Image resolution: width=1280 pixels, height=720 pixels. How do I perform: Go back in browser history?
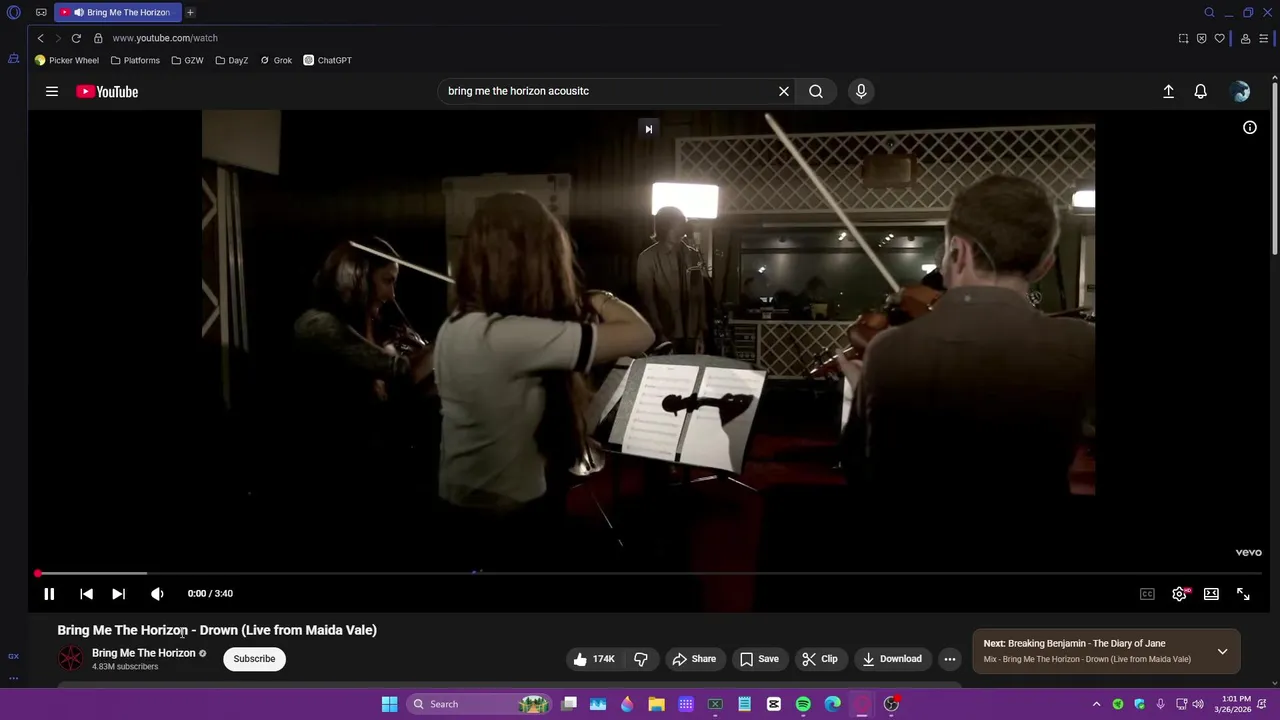(41, 38)
